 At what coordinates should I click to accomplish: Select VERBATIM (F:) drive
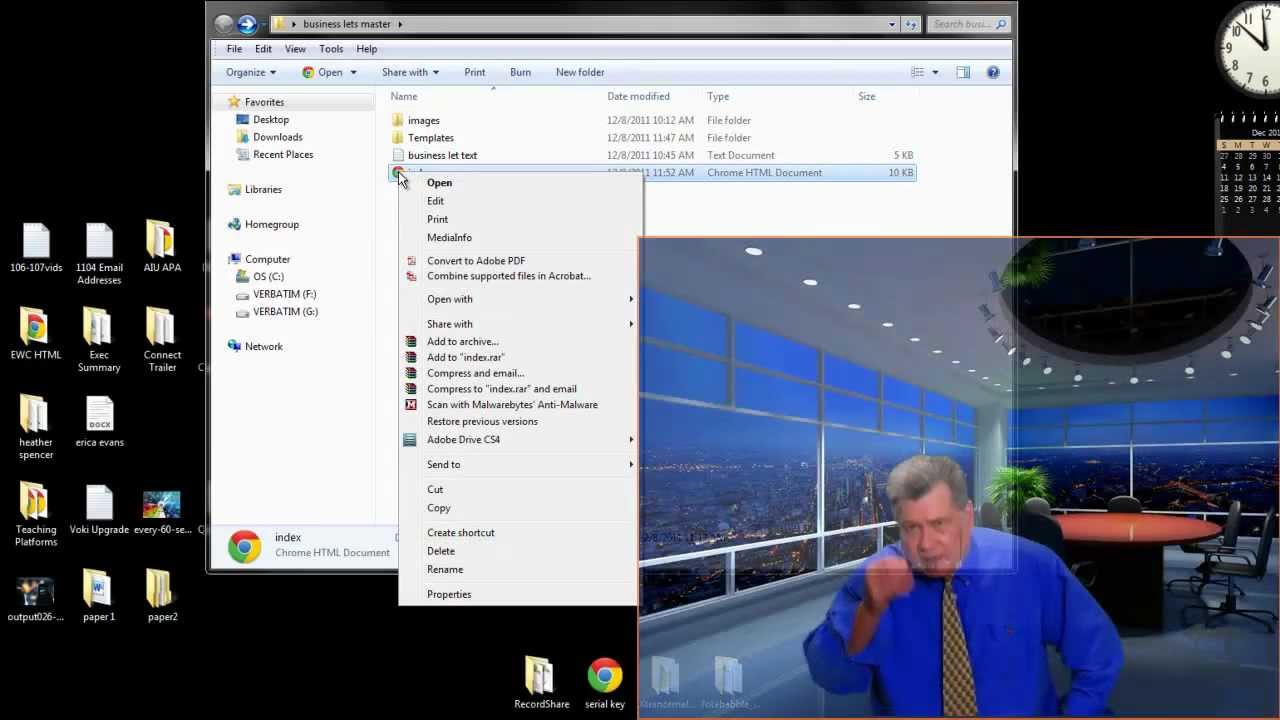(x=284, y=294)
